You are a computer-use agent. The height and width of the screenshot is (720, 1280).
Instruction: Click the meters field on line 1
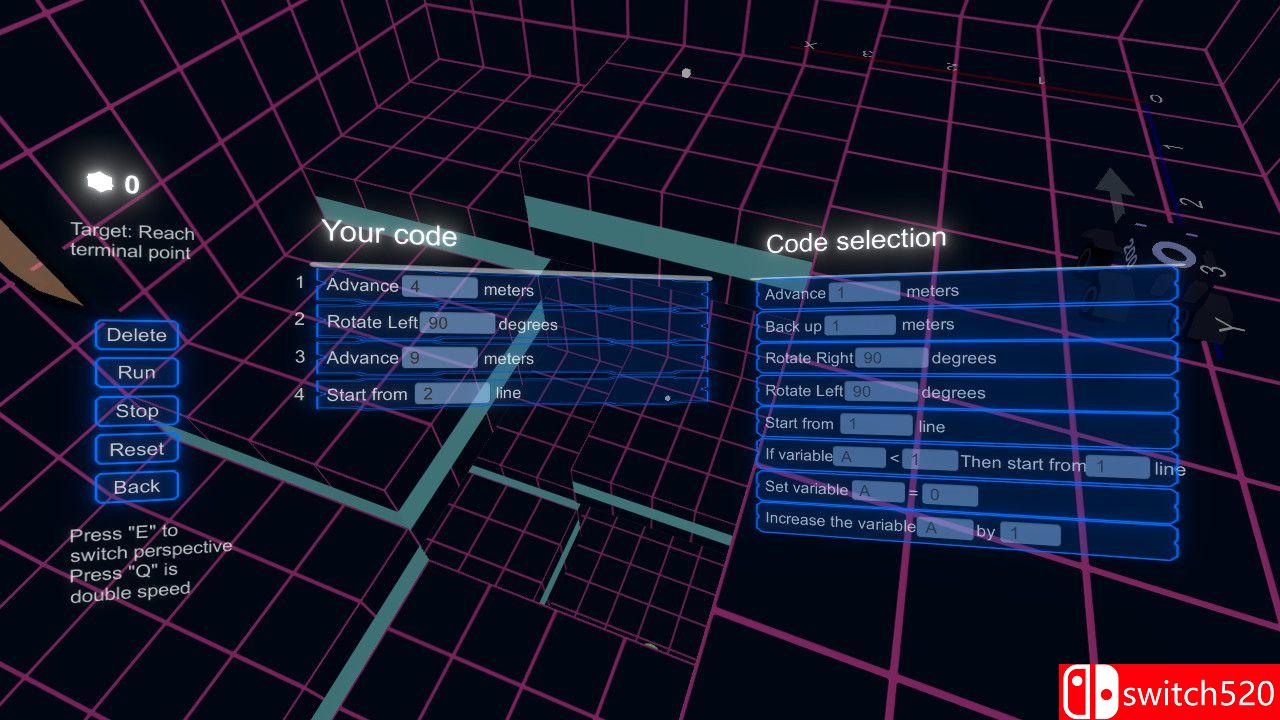coord(440,287)
